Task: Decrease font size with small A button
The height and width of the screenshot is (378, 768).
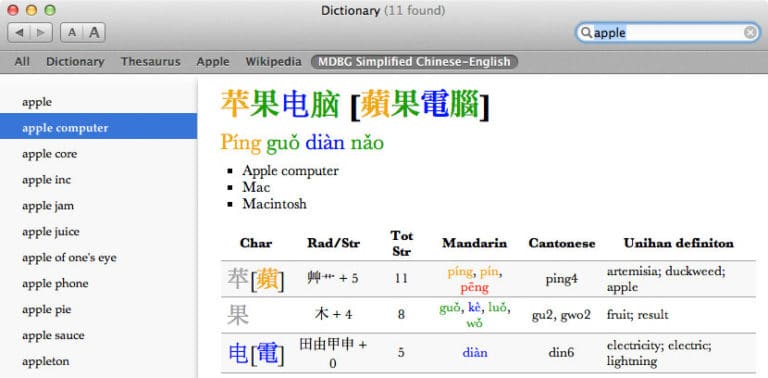Action: click(x=72, y=32)
